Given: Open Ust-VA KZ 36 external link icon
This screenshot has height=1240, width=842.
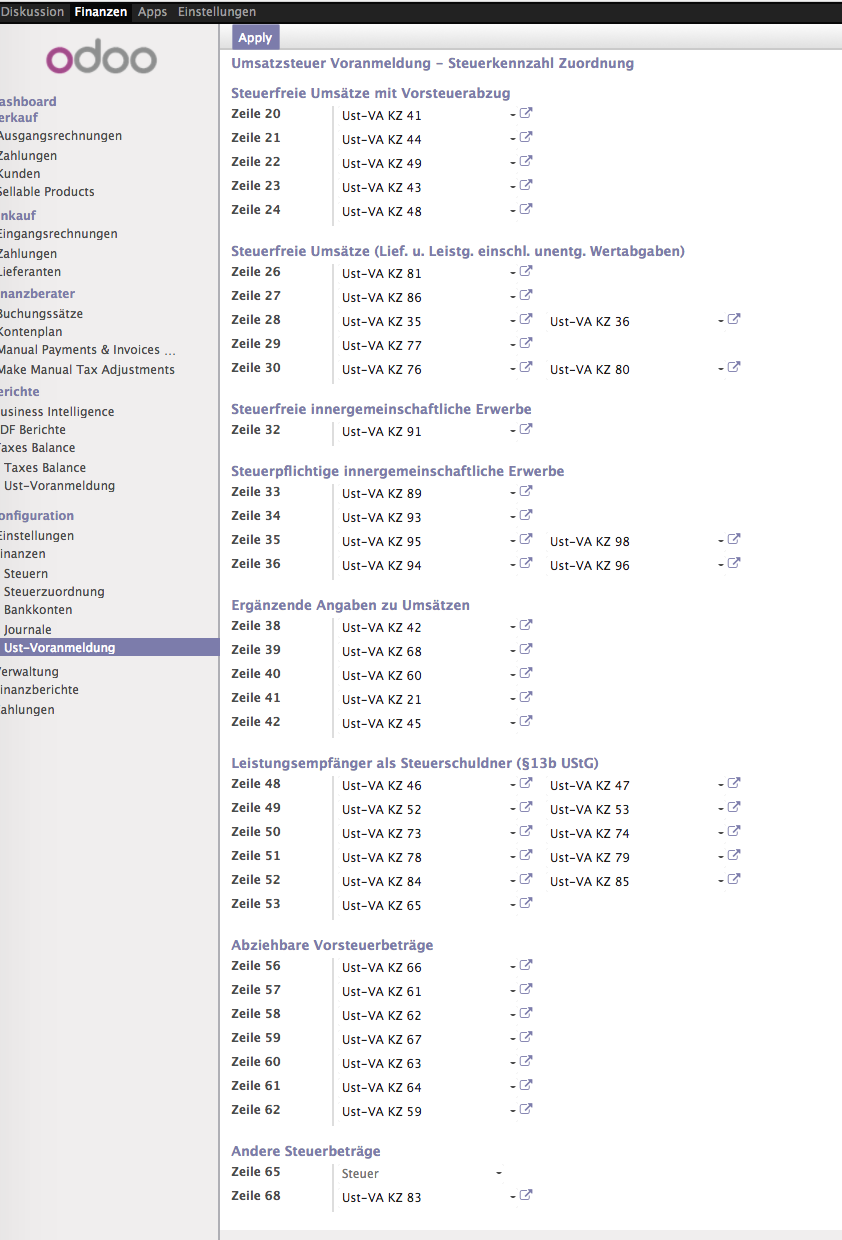Looking at the screenshot, I should [733, 321].
